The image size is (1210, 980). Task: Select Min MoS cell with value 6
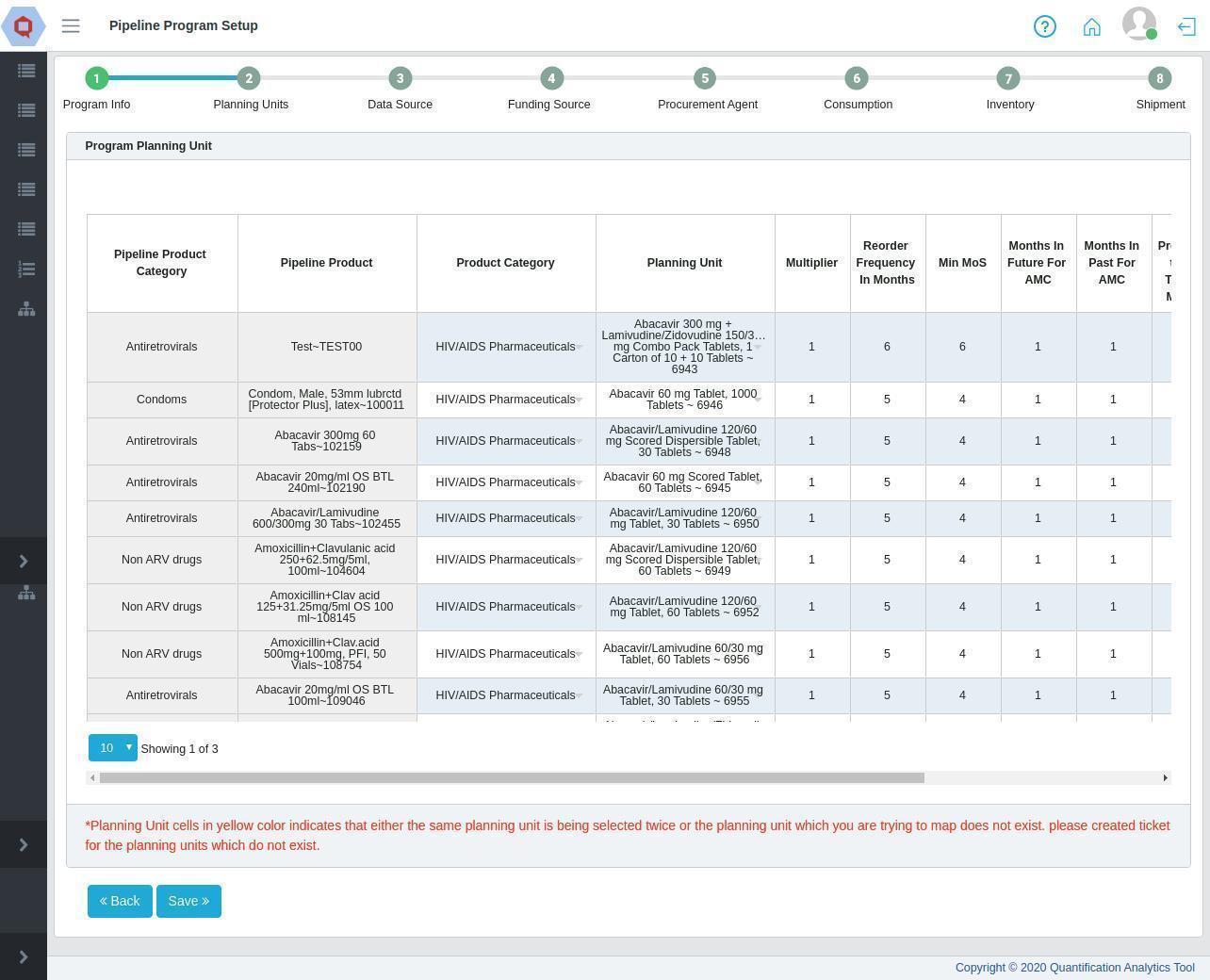963,347
